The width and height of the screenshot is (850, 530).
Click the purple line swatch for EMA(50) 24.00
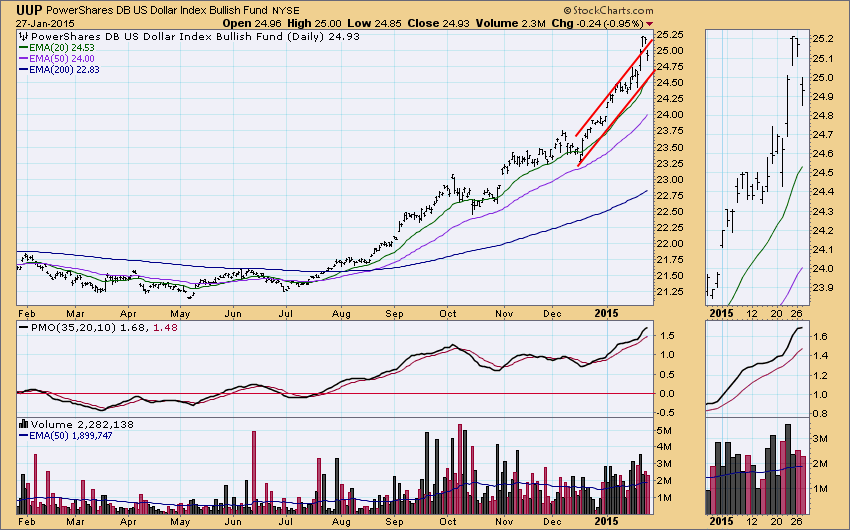point(23,59)
